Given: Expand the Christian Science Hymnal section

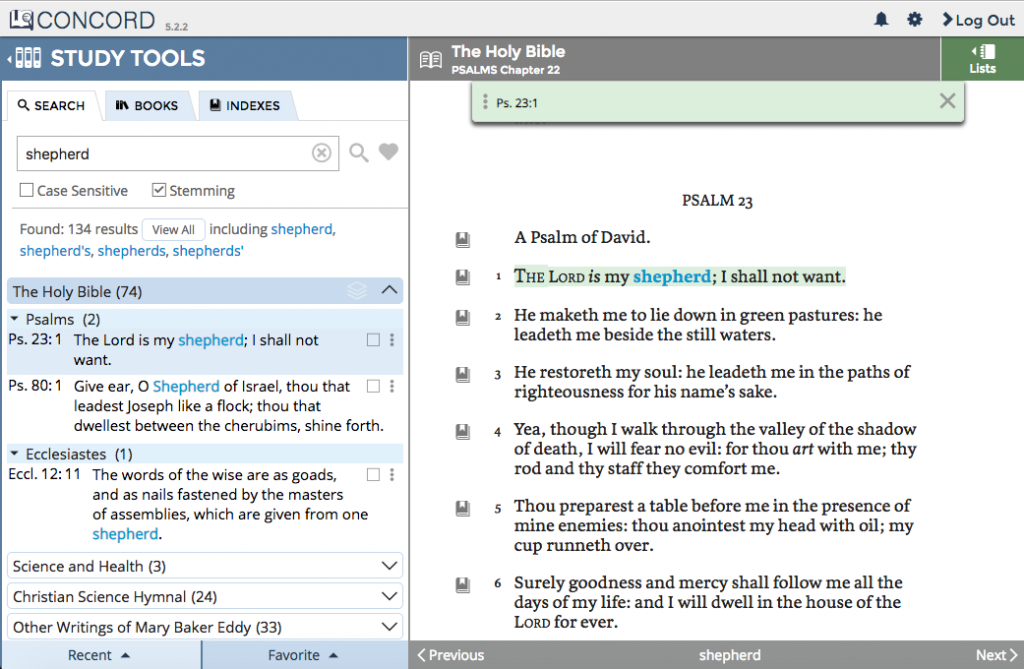Looking at the screenshot, I should 390,597.
